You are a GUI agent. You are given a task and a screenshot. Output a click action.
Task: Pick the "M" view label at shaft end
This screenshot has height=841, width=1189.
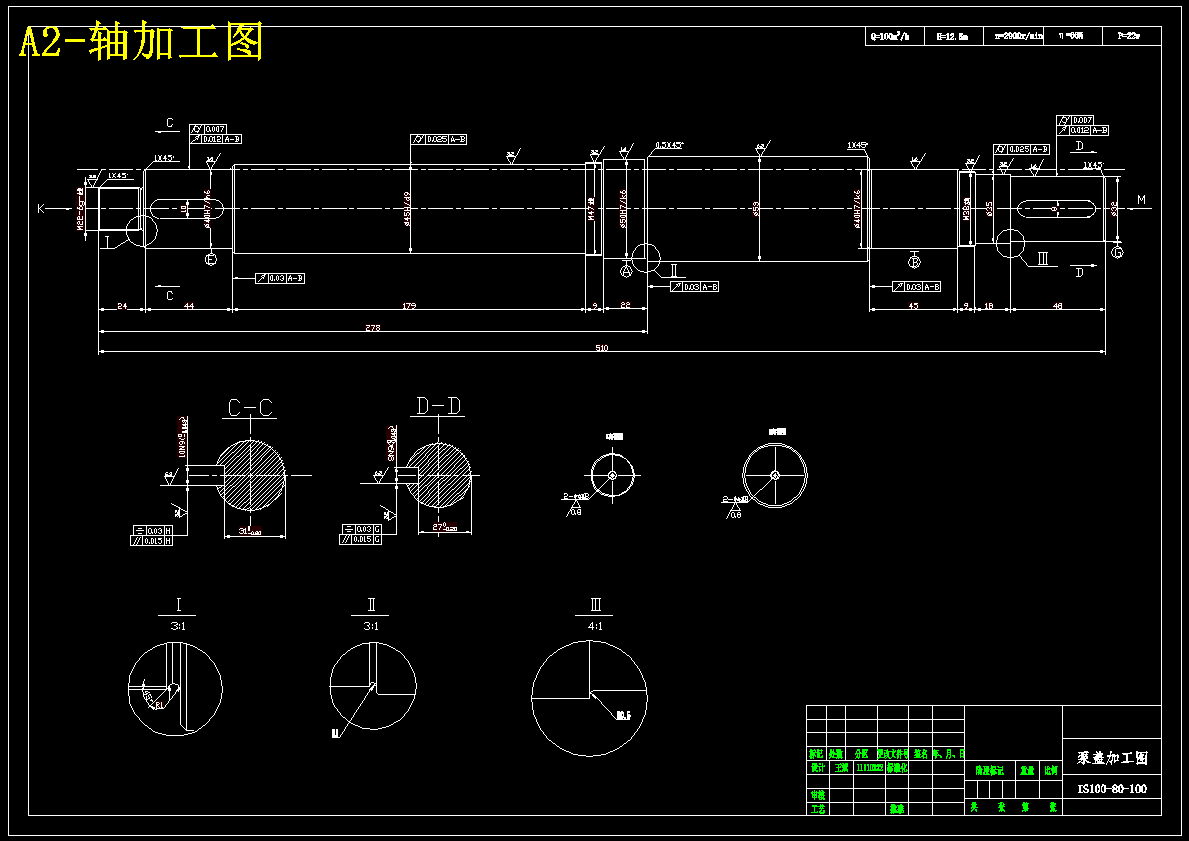(x=1141, y=200)
